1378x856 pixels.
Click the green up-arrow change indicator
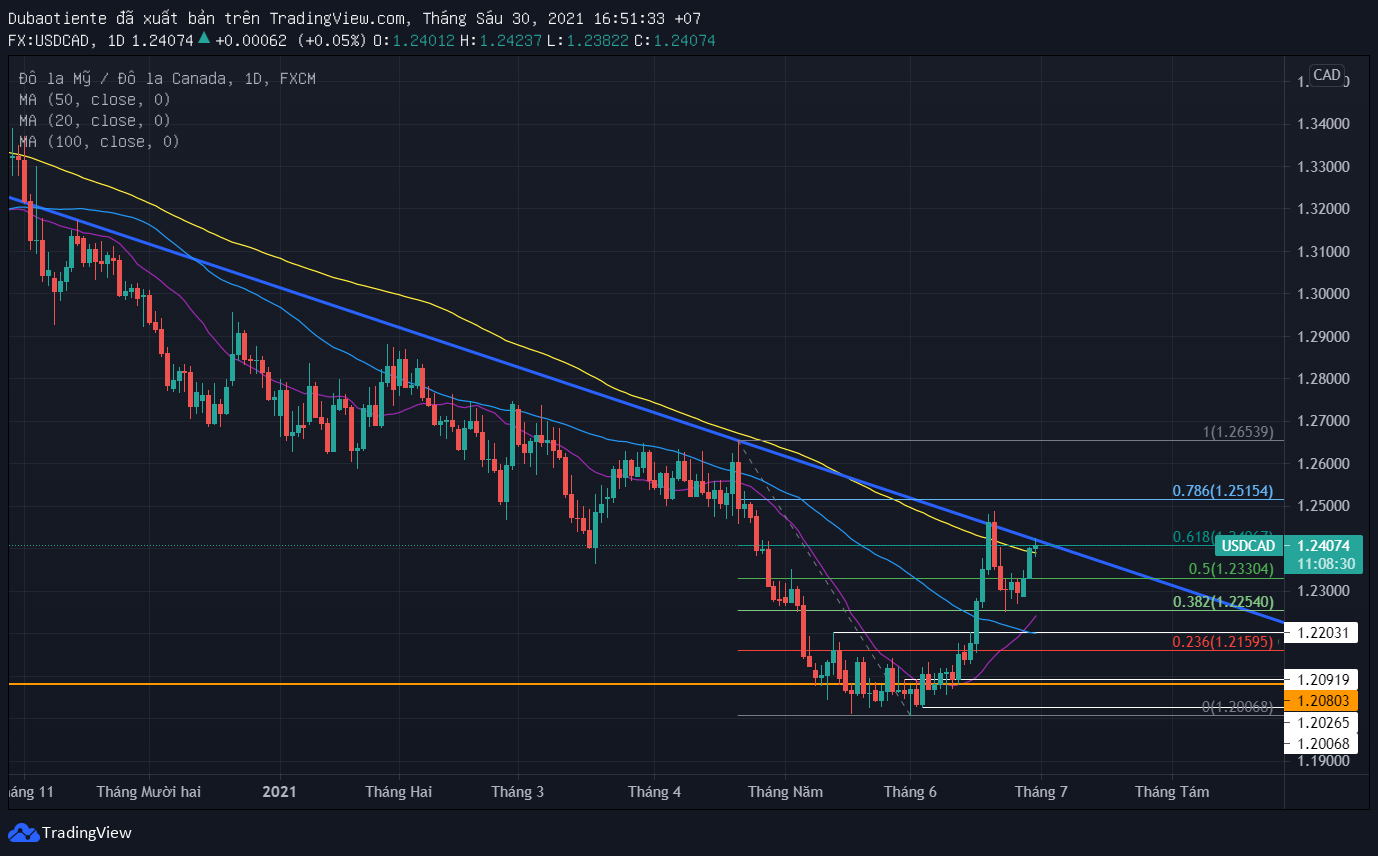pos(204,39)
